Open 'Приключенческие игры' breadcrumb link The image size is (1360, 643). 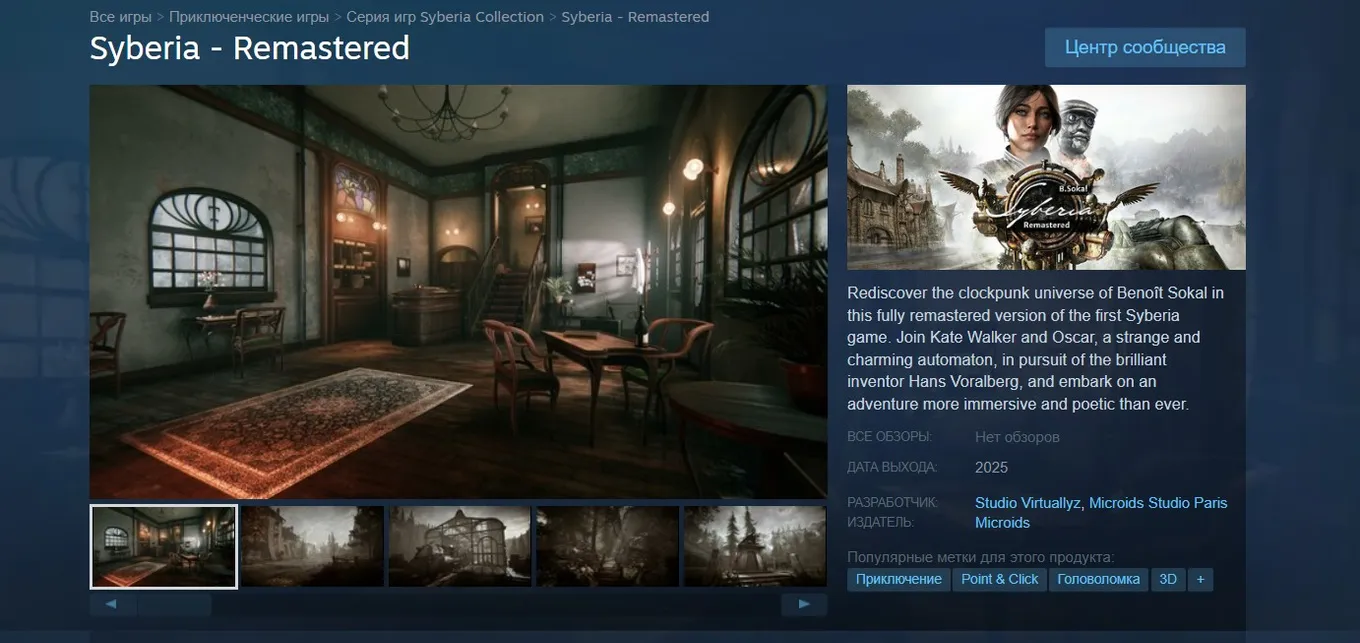(x=249, y=17)
